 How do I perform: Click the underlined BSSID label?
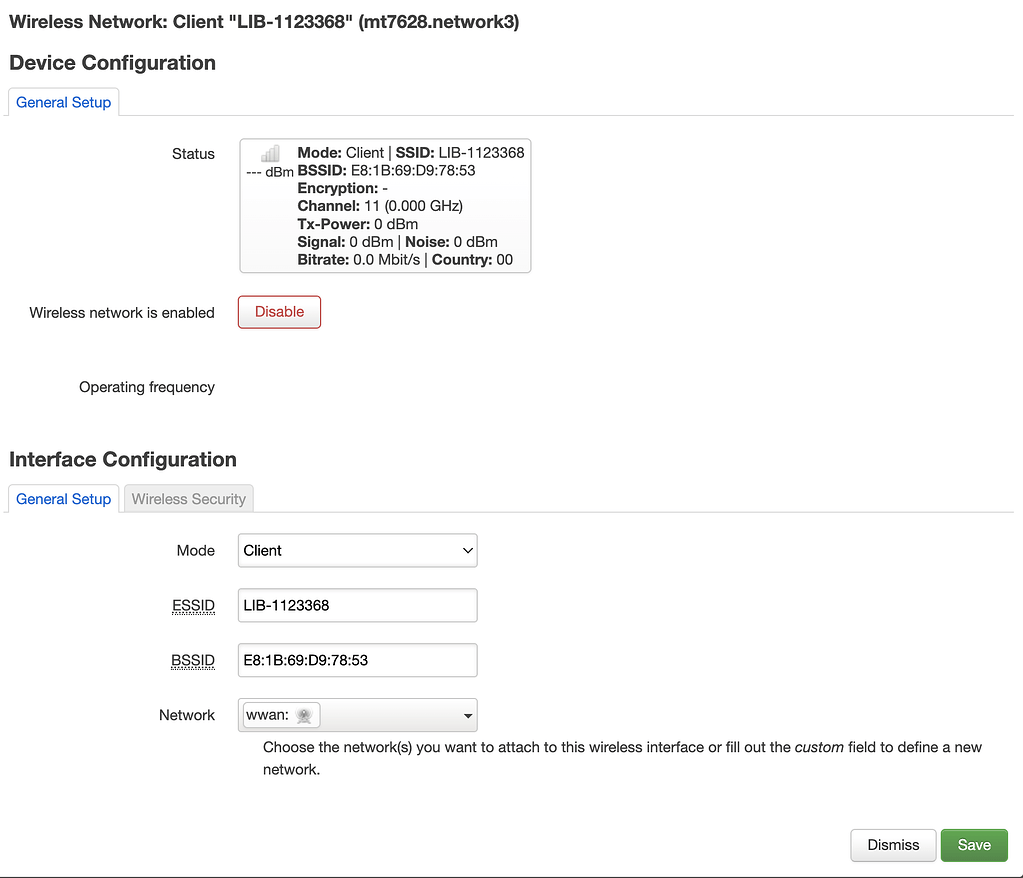[x=192, y=660]
